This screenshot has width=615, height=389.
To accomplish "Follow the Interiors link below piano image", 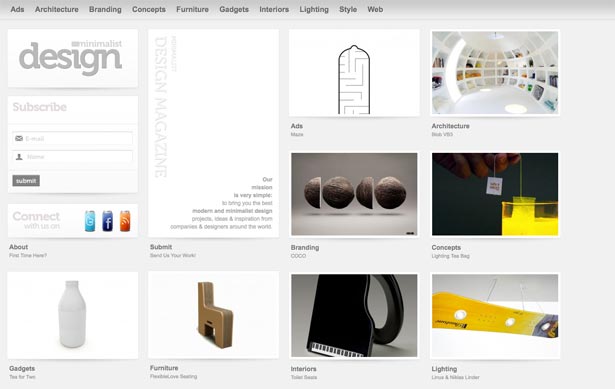I will [304, 369].
